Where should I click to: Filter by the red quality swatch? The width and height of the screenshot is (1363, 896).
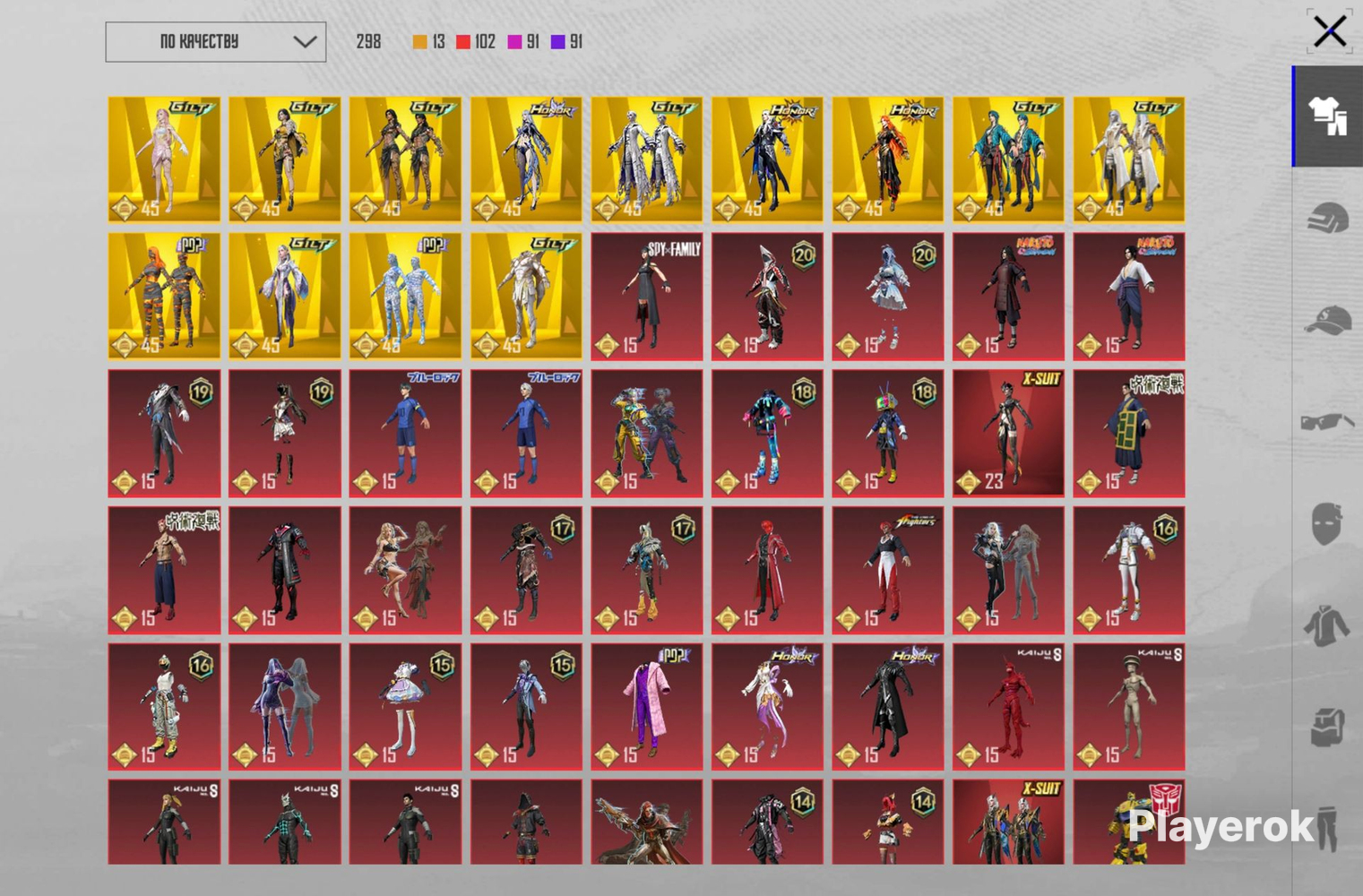pyautogui.click(x=463, y=42)
